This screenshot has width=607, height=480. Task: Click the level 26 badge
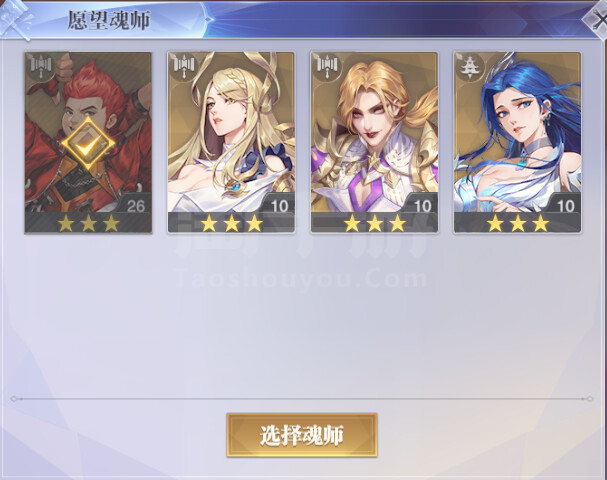(135, 206)
